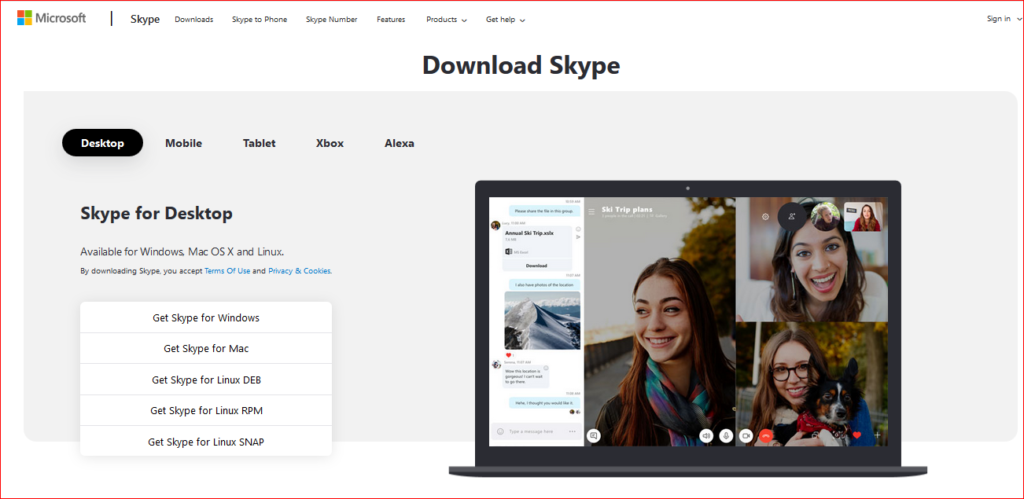The height and width of the screenshot is (499, 1024).
Task: Expand the Products dropdown menu
Action: tap(447, 20)
